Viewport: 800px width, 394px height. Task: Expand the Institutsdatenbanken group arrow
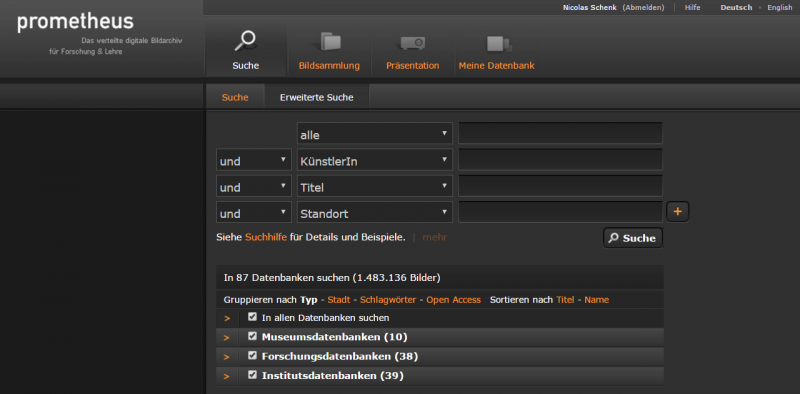227,376
